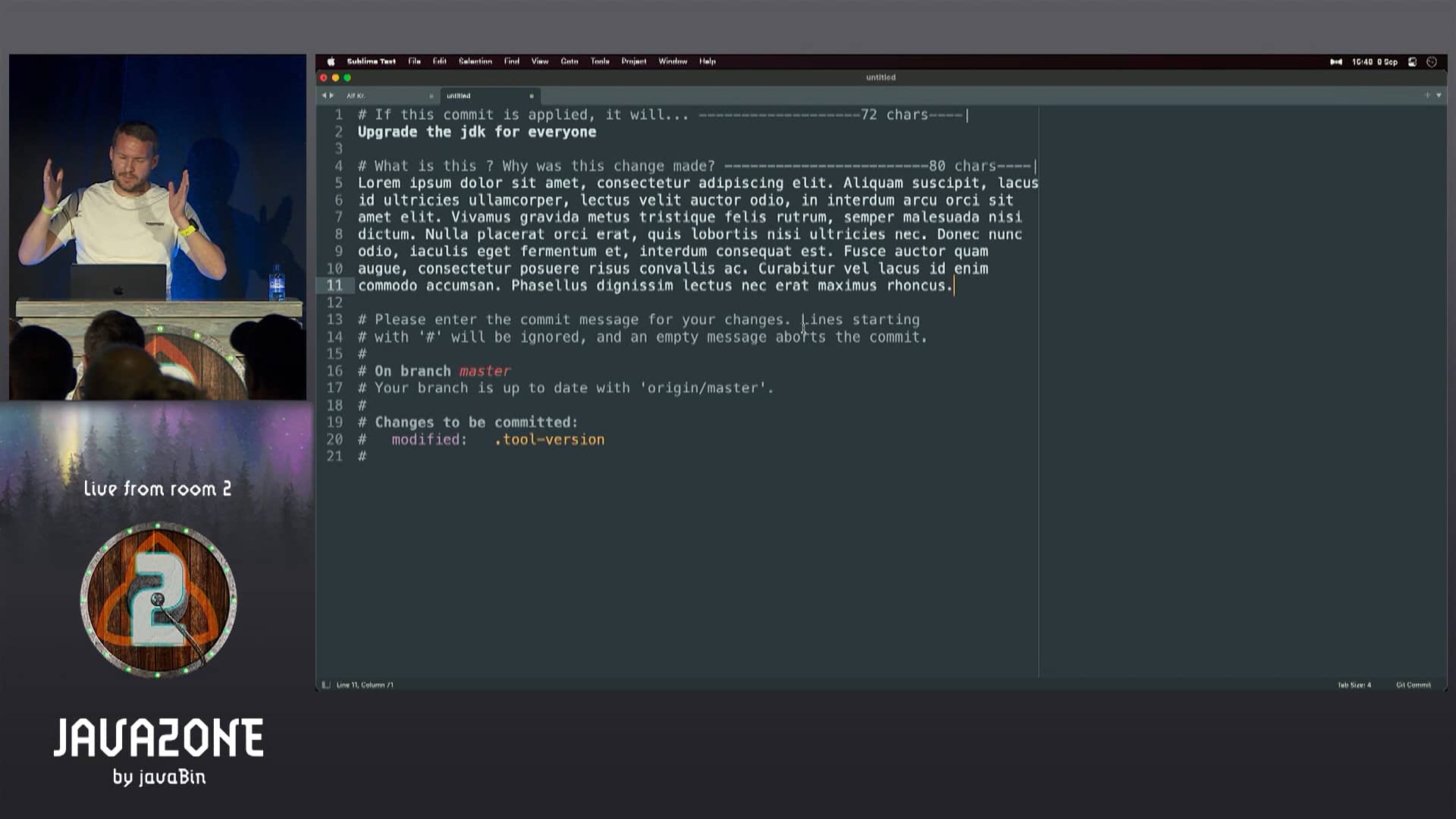Open the Selection menu
Image resolution: width=1456 pixels, height=819 pixels.
point(476,61)
